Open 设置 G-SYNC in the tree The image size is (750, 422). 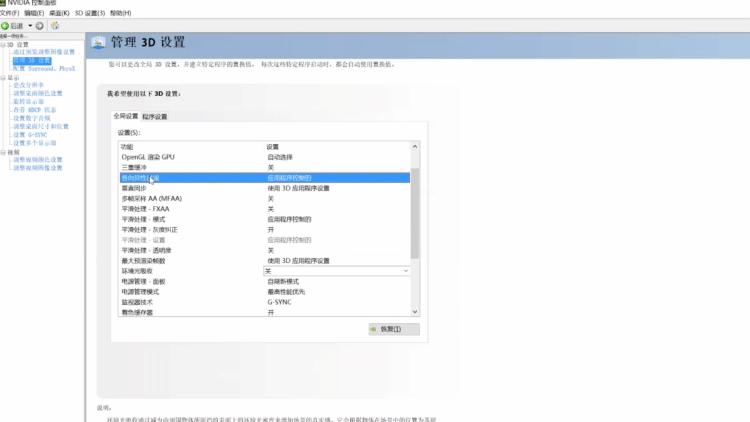(x=30, y=135)
